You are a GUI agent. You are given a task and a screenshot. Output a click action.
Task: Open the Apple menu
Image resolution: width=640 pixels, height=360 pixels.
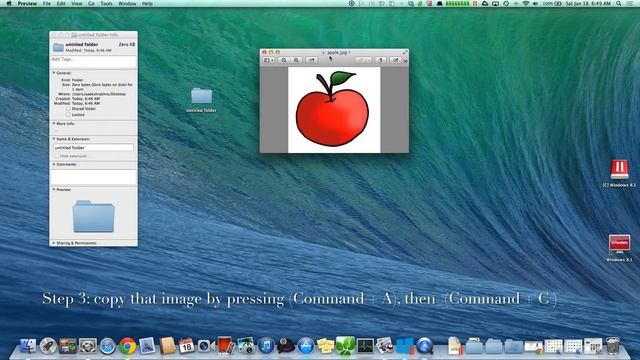pos(9,3)
